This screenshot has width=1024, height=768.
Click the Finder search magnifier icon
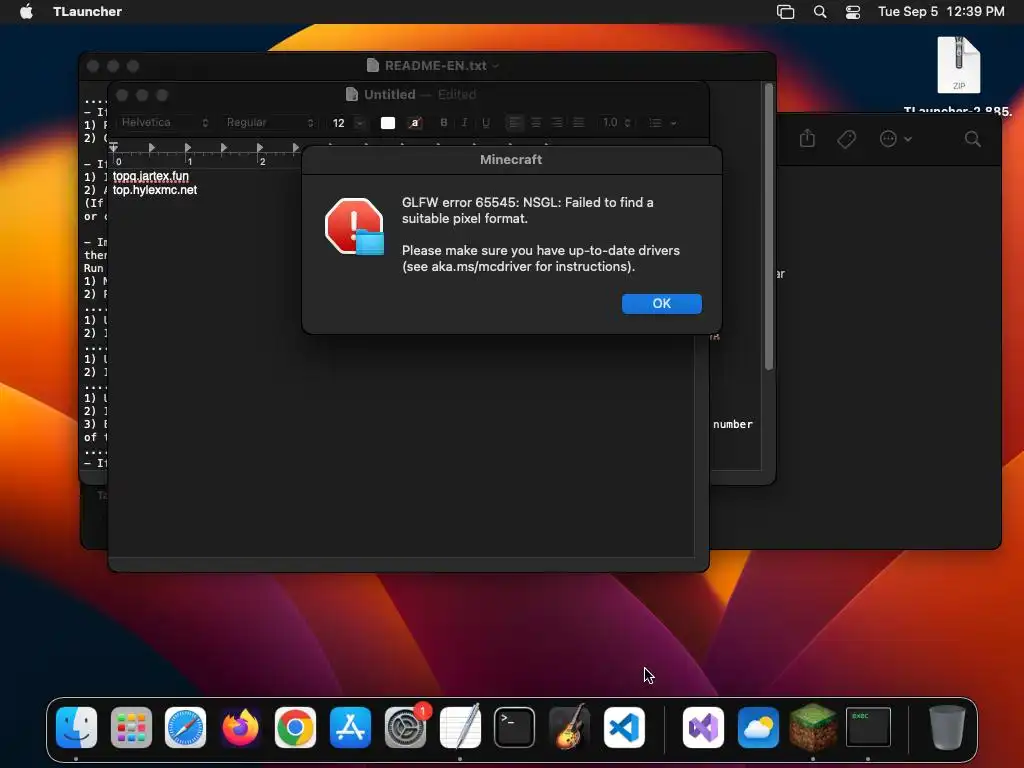[972, 138]
